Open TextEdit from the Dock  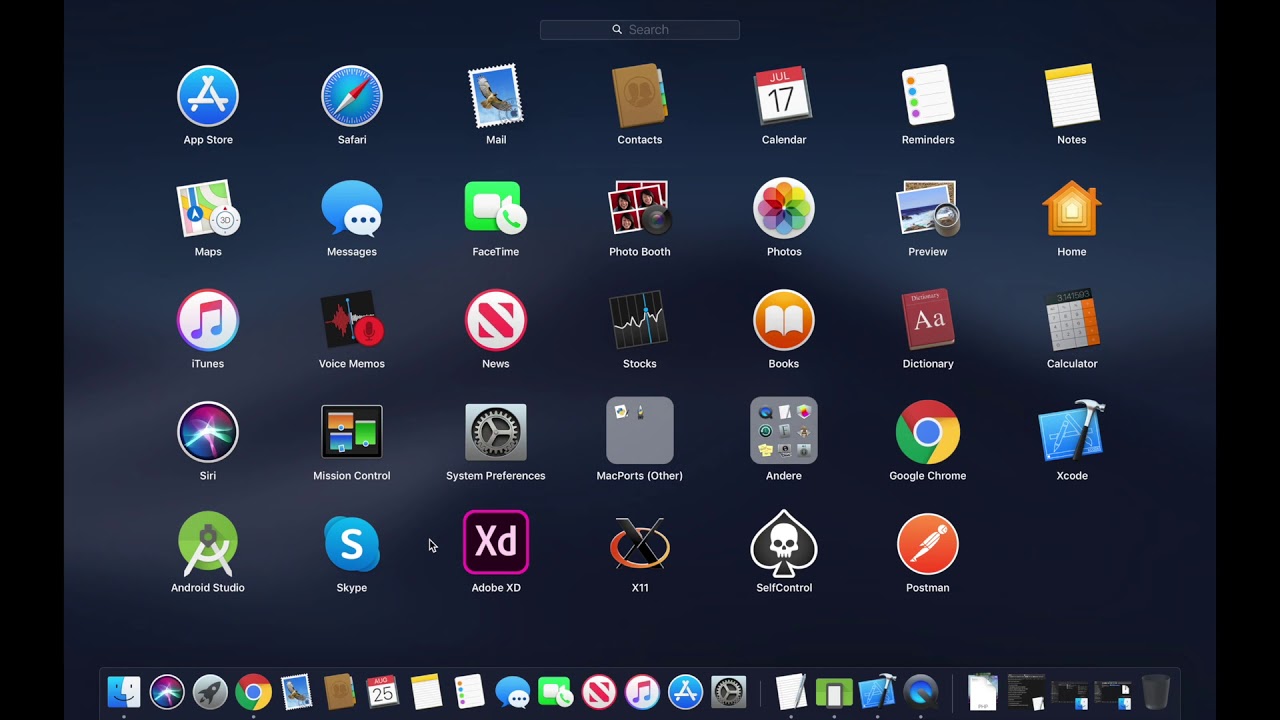click(x=791, y=692)
